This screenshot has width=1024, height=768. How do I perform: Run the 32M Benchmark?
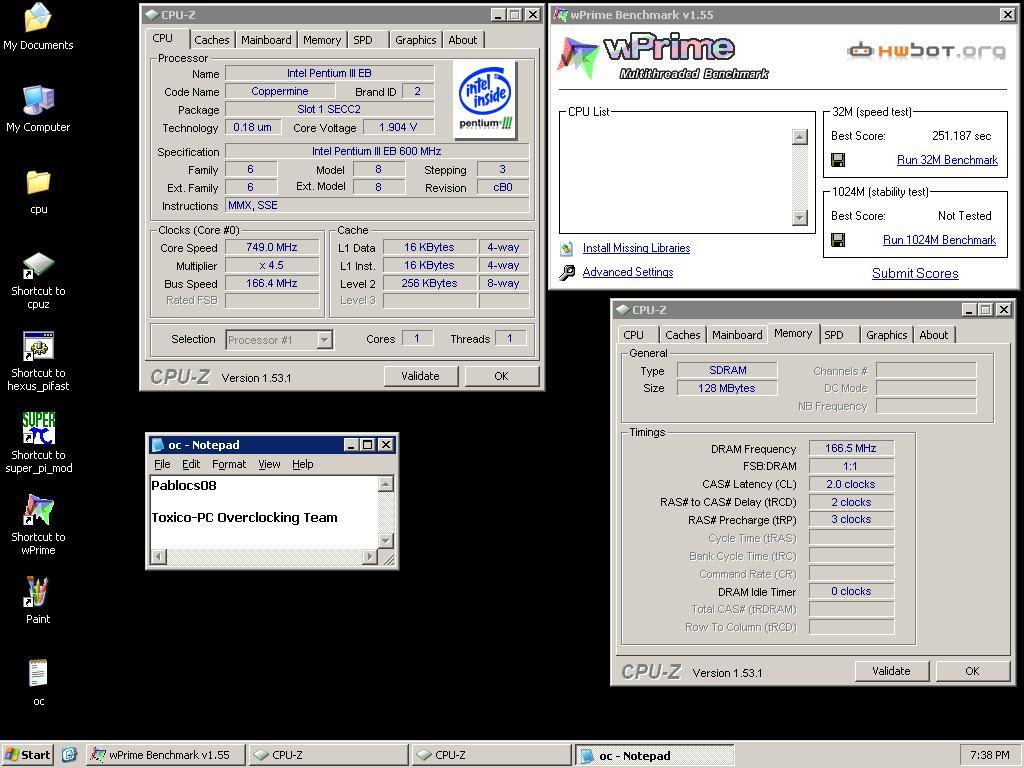pos(947,160)
